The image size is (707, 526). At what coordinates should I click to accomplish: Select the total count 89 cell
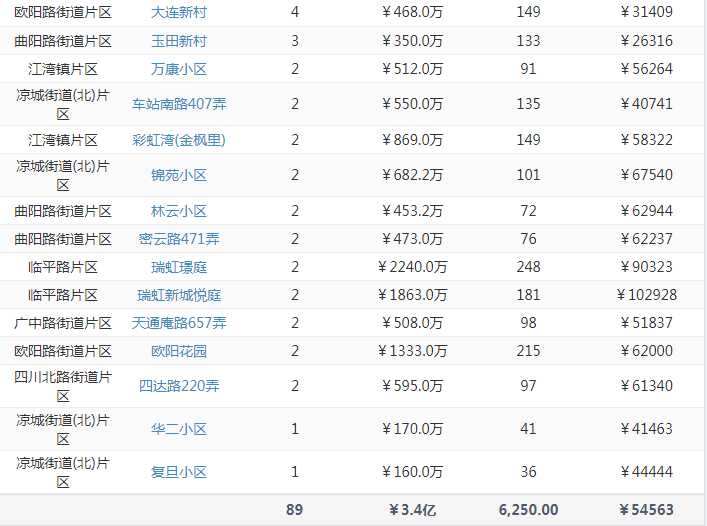pos(294,510)
